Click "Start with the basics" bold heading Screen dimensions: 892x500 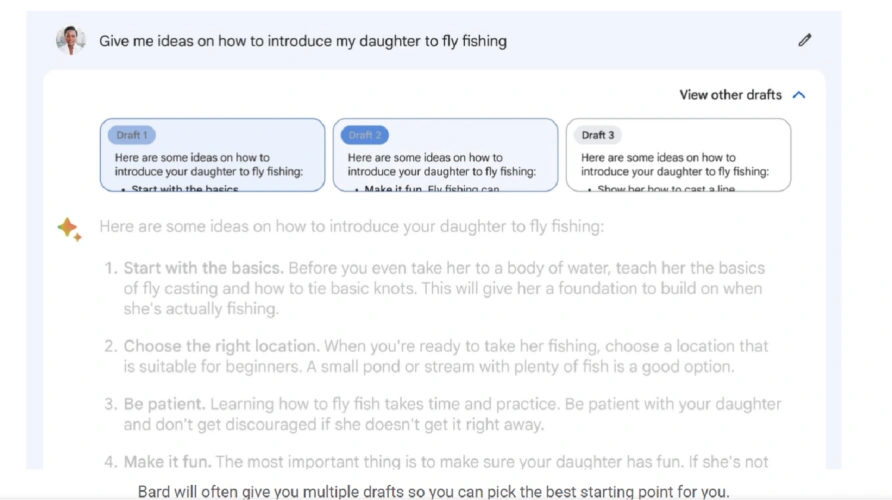203,268
